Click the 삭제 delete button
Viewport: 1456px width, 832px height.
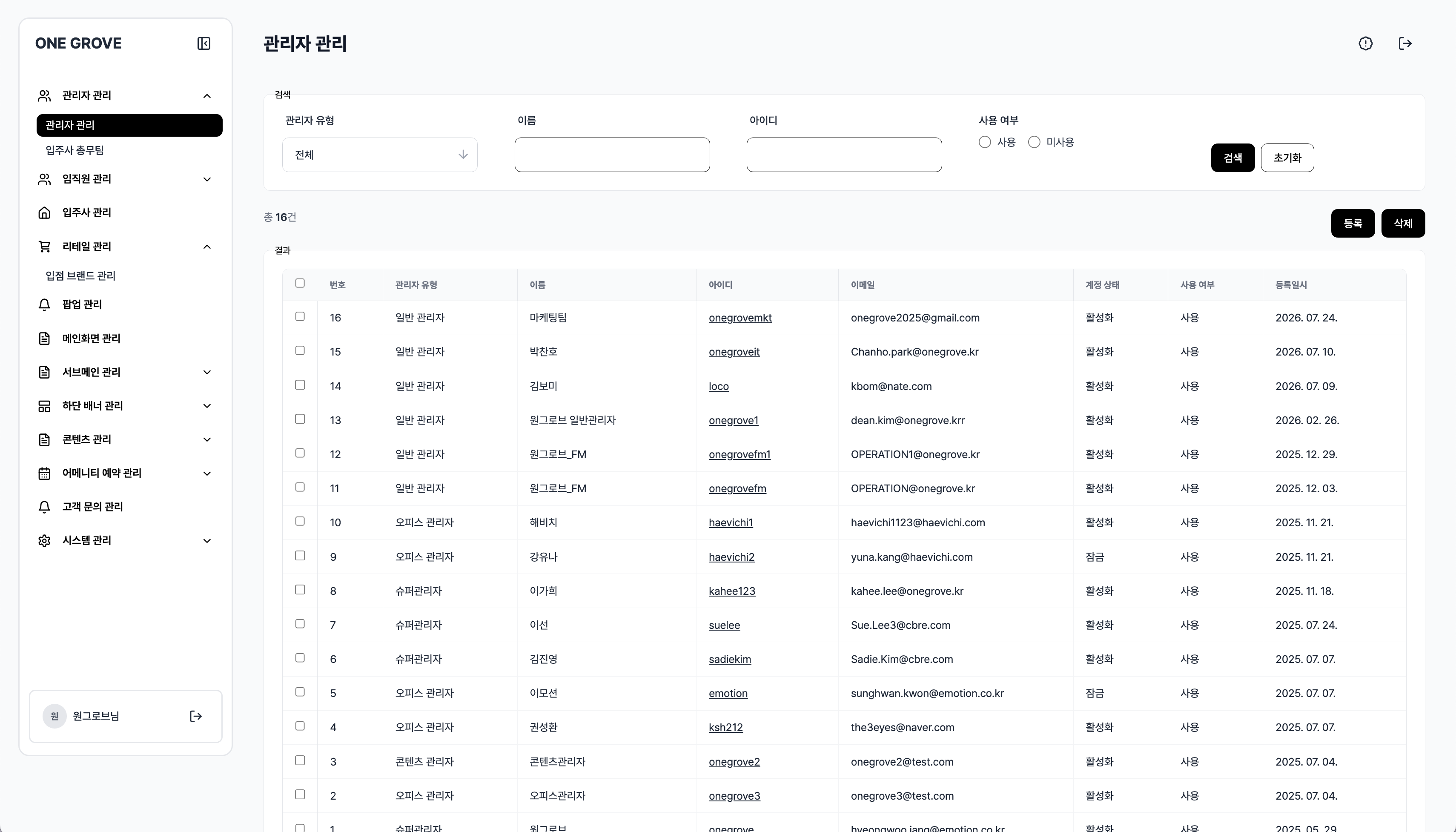tap(1403, 224)
